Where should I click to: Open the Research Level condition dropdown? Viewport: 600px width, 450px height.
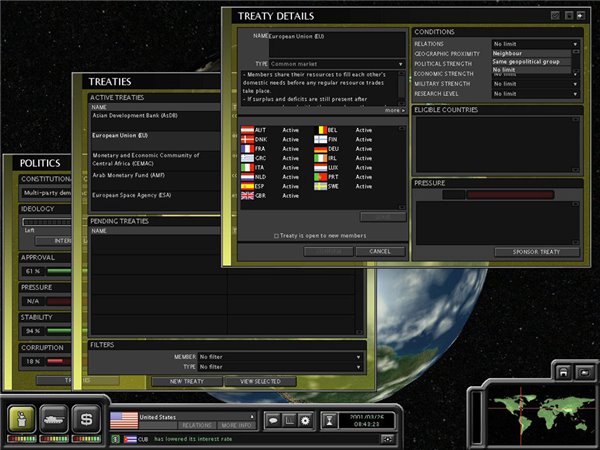click(x=535, y=94)
